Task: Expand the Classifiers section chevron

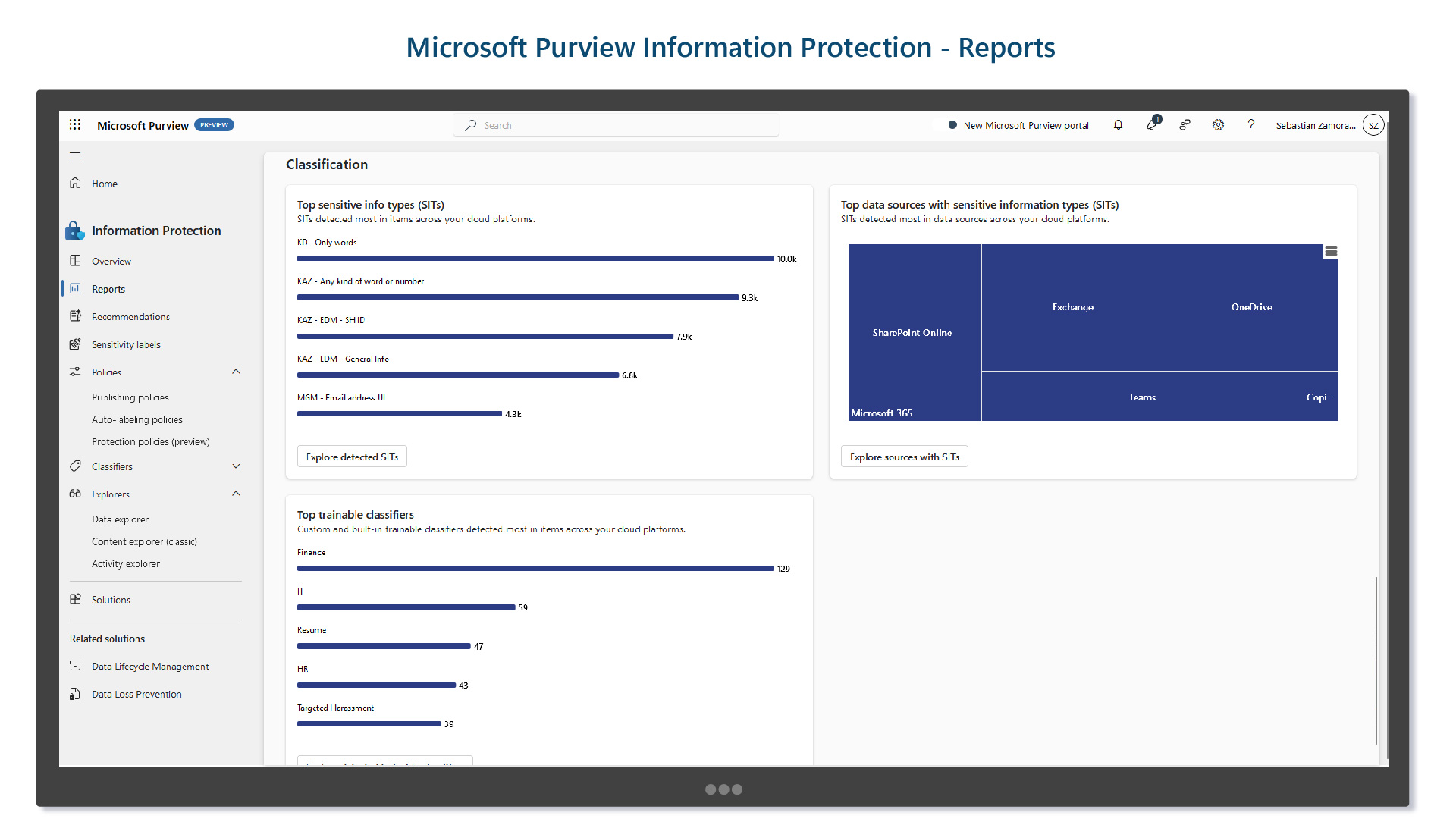Action: pos(236,466)
